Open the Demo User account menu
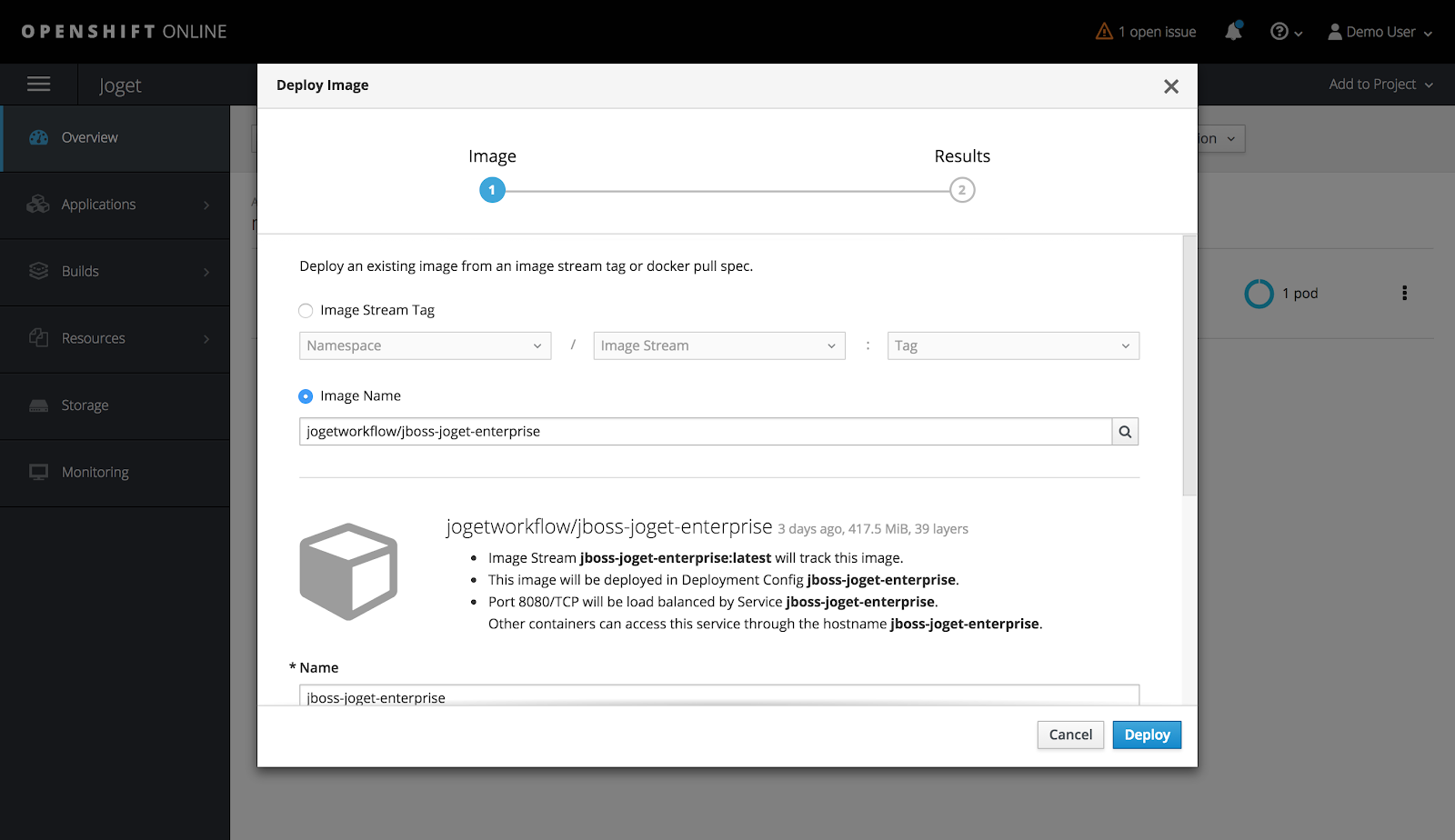The height and width of the screenshot is (840, 1455). pyautogui.click(x=1380, y=32)
